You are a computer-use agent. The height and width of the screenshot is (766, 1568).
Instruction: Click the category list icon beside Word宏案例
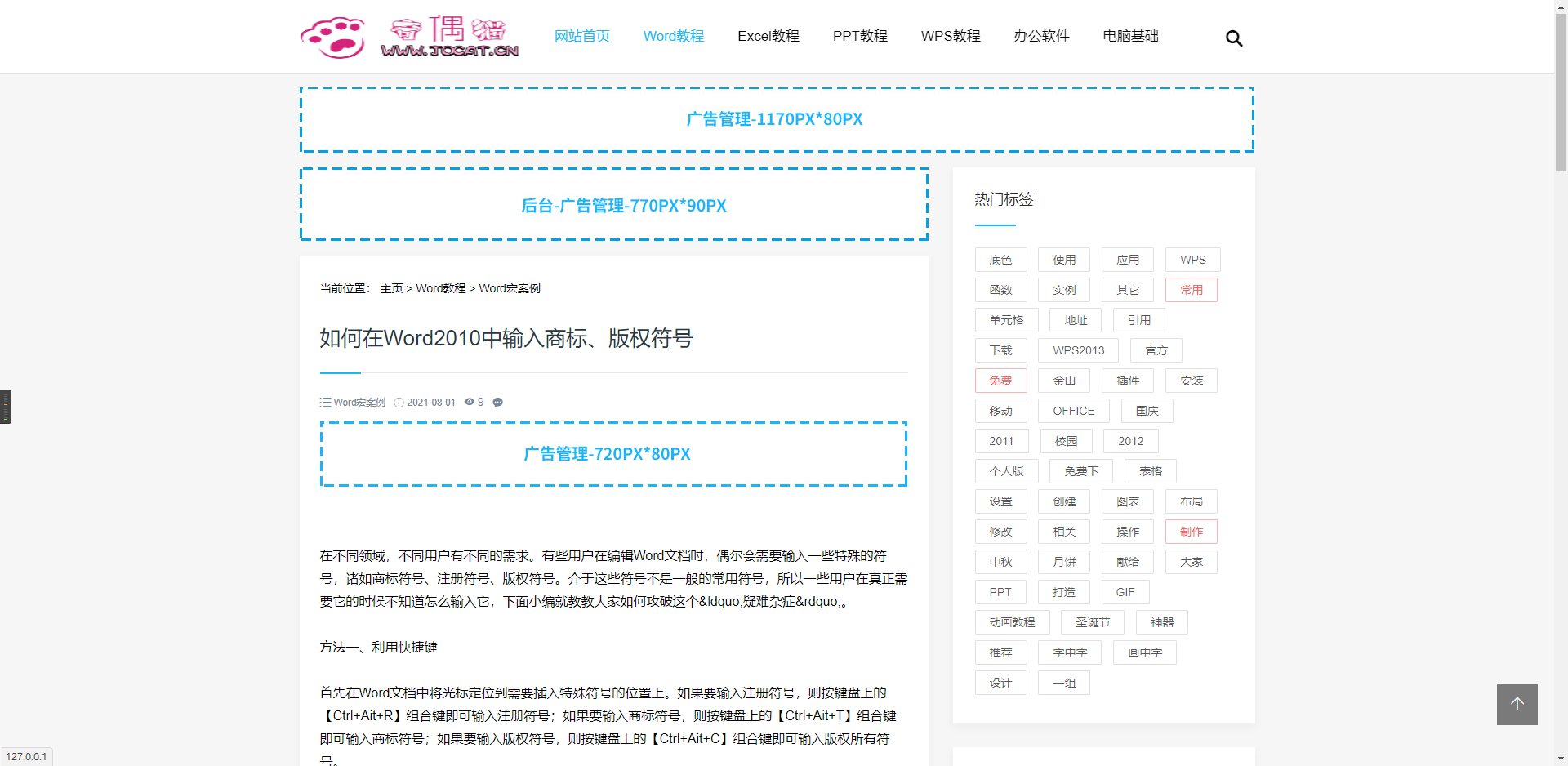pos(325,403)
